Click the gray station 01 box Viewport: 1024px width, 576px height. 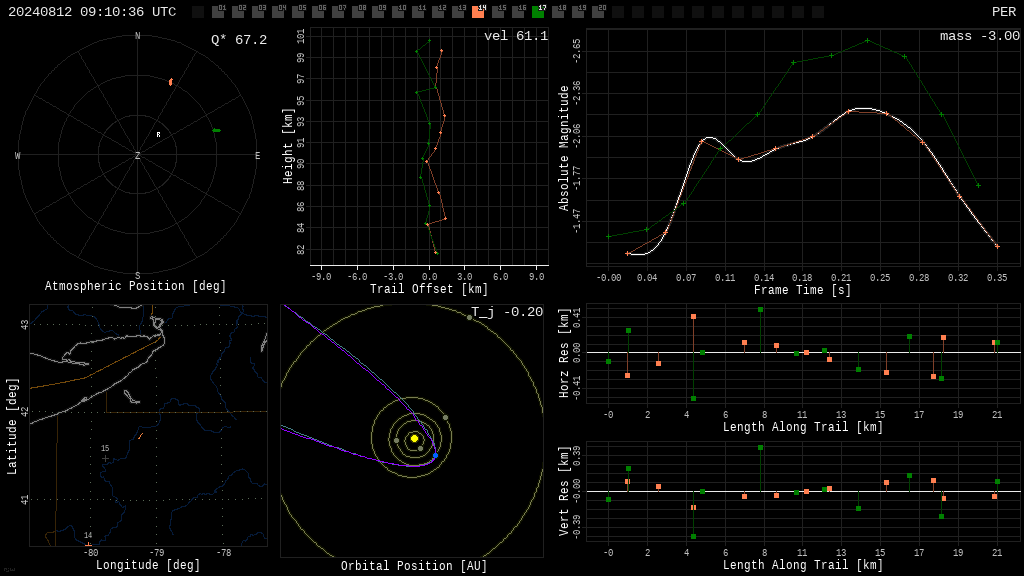219,11
